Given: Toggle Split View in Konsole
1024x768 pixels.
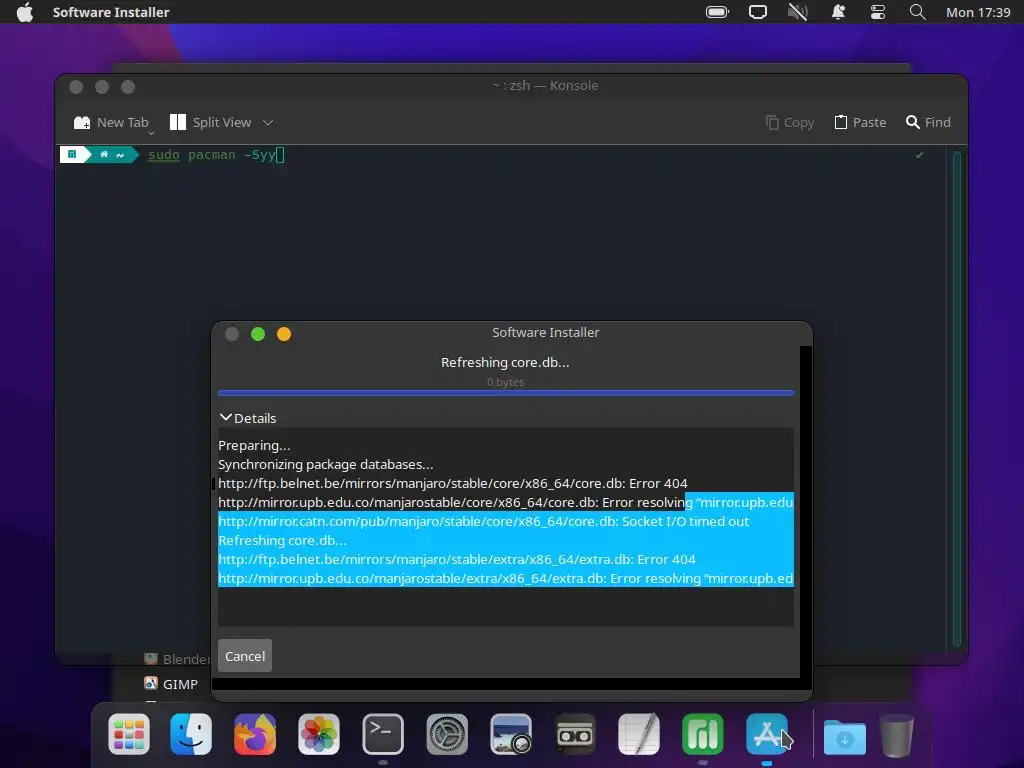Looking at the screenshot, I should coord(210,122).
